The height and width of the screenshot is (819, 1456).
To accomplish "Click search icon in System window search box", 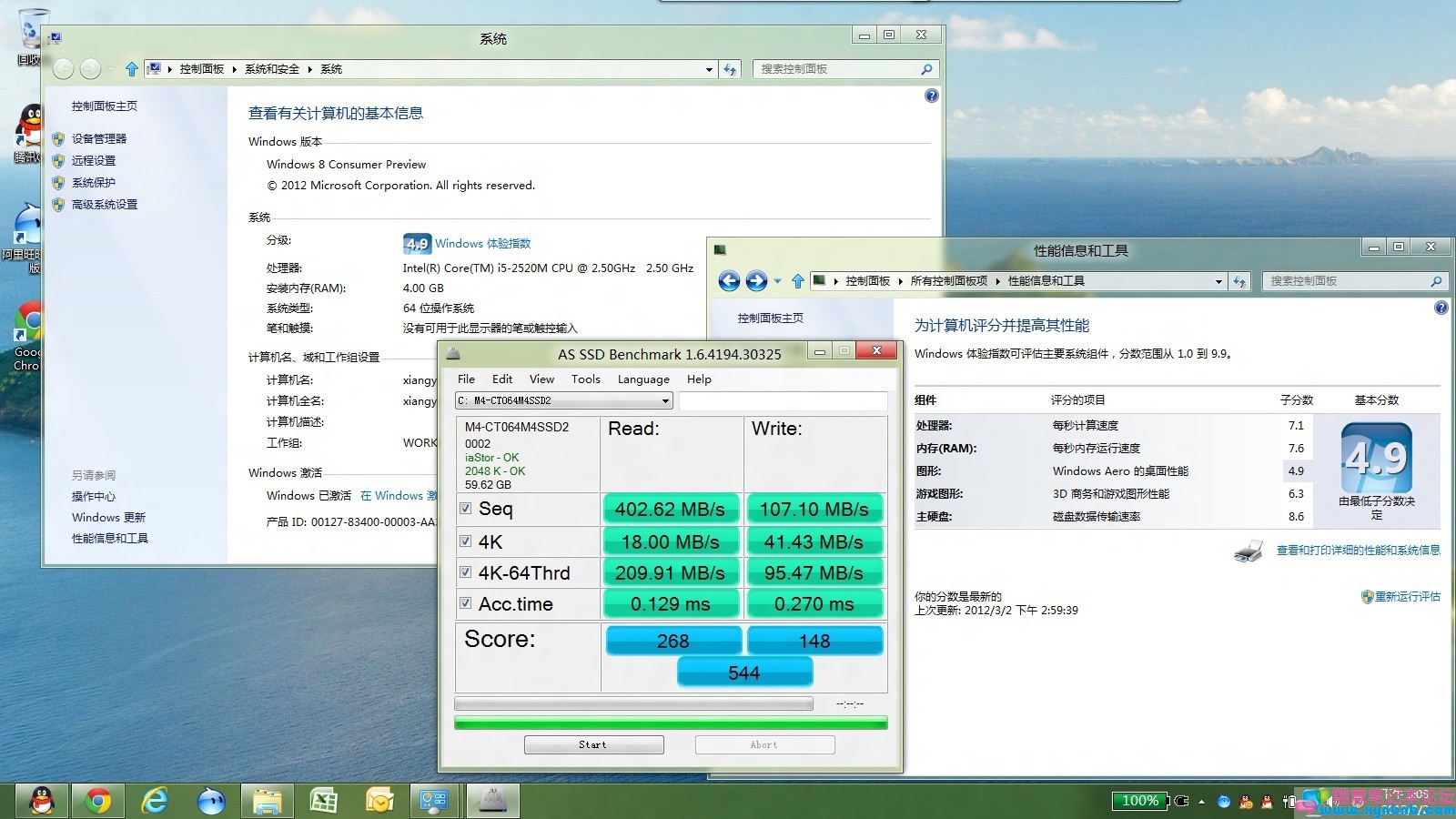I will coord(926,69).
